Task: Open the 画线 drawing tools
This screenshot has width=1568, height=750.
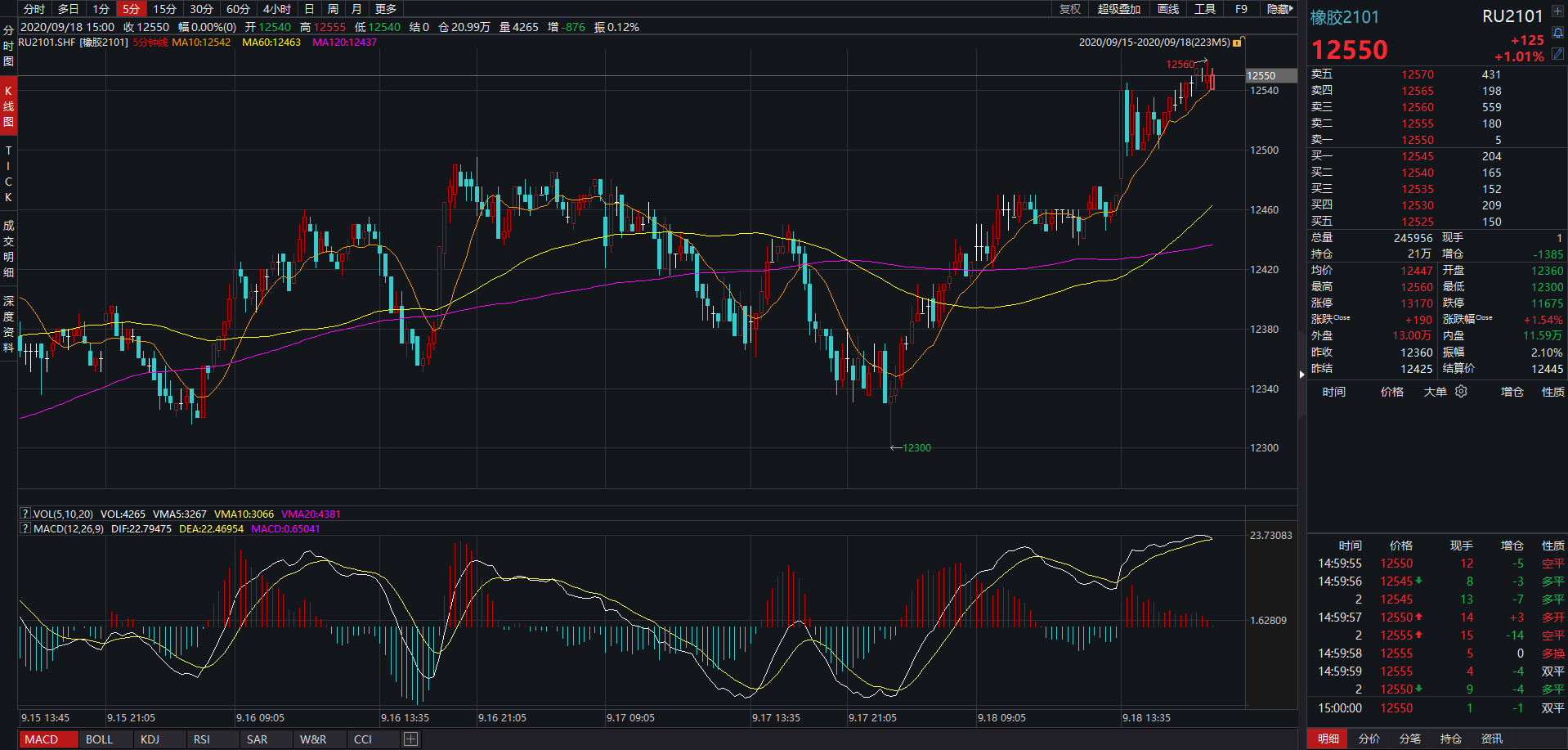Action: pos(1168,9)
